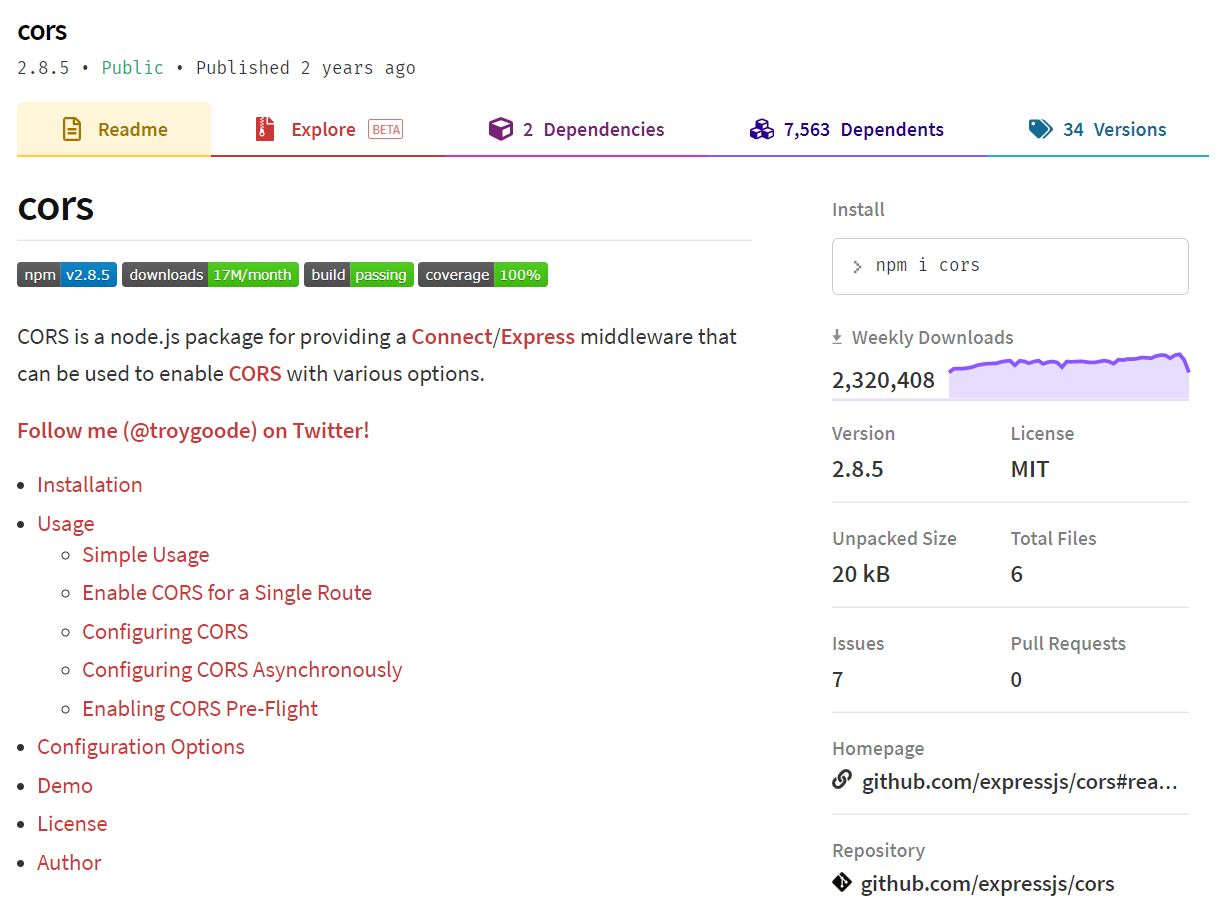Click the Versions tag icon
The image size is (1227, 905).
(x=1041, y=129)
